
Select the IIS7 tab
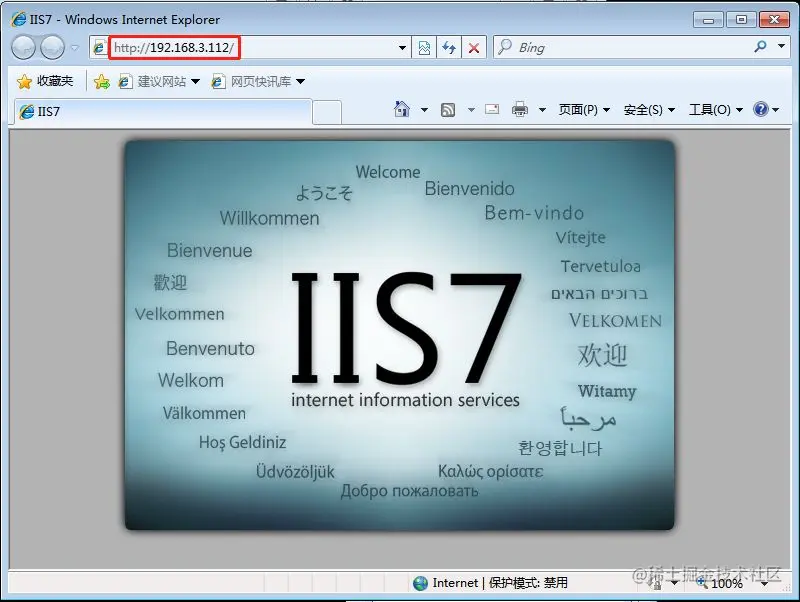click(162, 111)
